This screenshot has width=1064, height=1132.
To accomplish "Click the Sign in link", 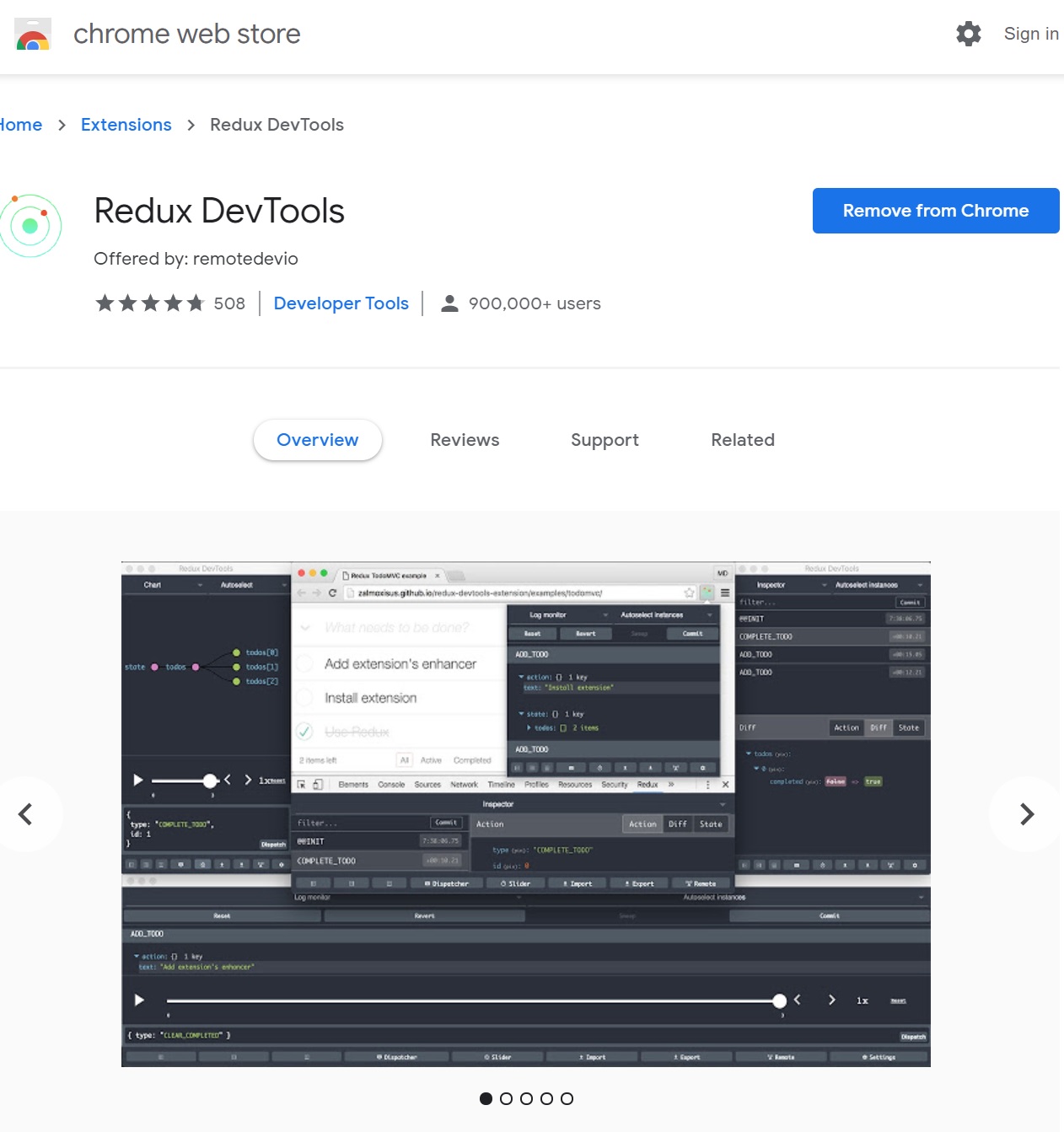I will click(x=1030, y=34).
